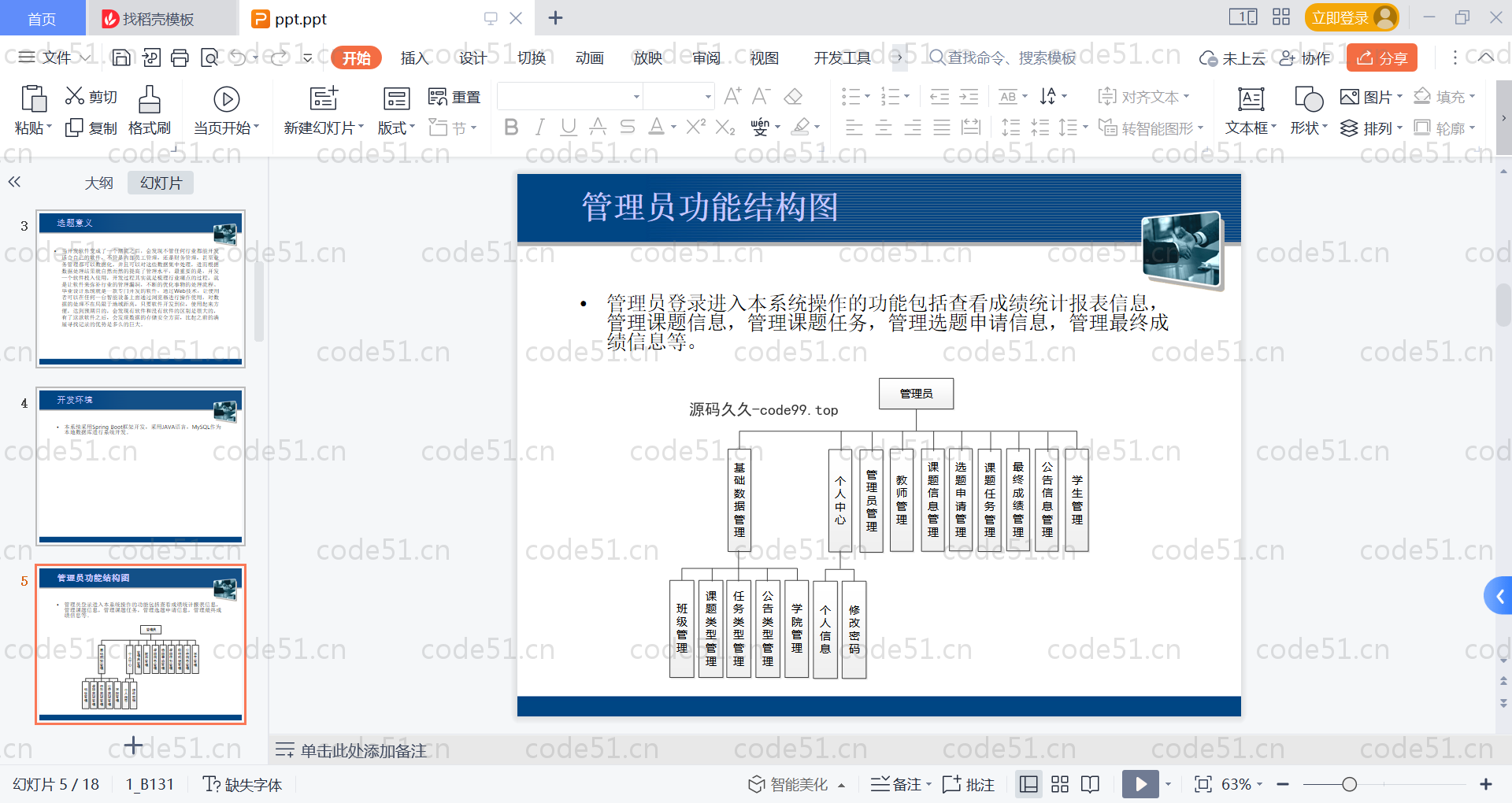Switch to the Design (设计) ribbon tab
1512x803 pixels.
[472, 57]
